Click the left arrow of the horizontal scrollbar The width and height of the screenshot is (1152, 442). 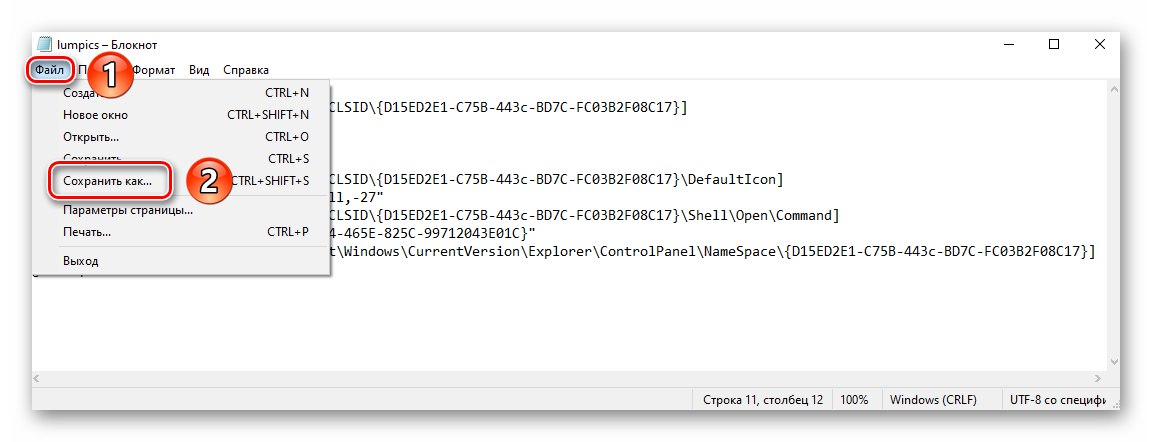pos(40,378)
